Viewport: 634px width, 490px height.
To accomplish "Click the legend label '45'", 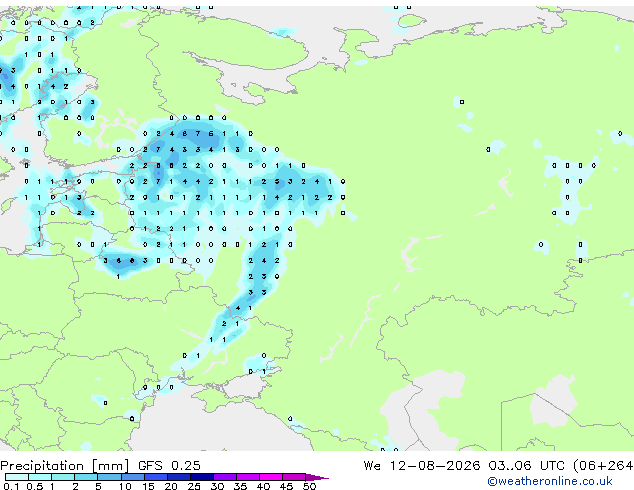I will pyautogui.click(x=286, y=486).
